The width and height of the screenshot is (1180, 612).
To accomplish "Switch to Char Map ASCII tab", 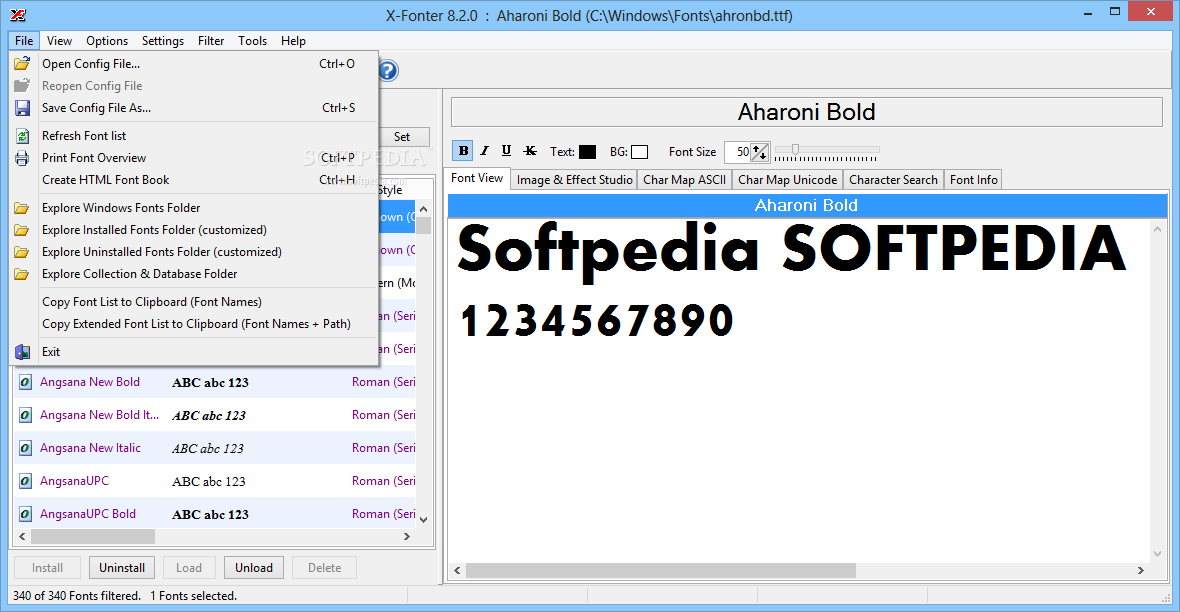I will 684,180.
